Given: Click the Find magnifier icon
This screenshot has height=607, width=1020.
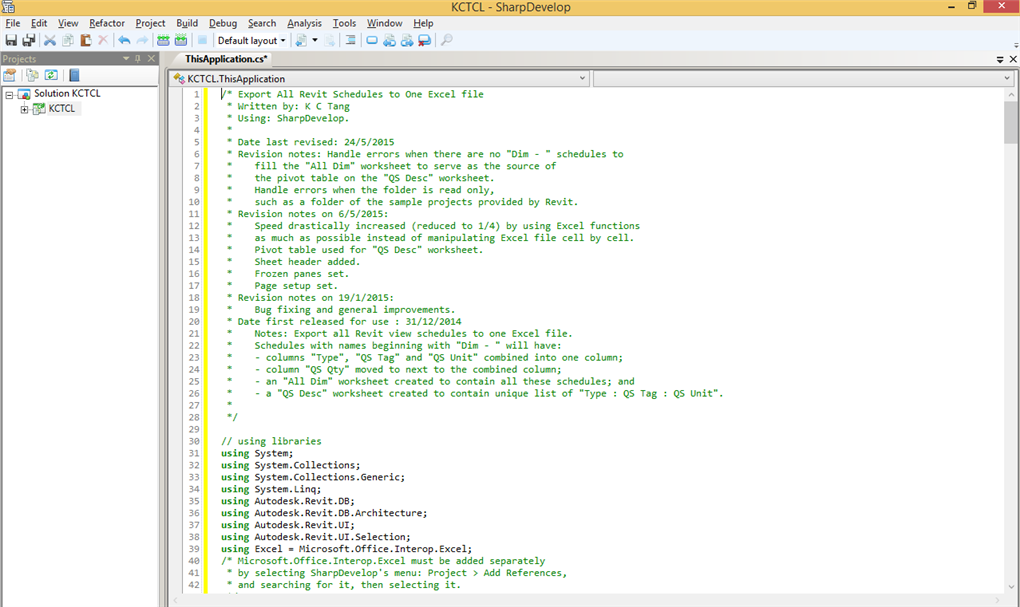Looking at the screenshot, I should click(x=446, y=40).
